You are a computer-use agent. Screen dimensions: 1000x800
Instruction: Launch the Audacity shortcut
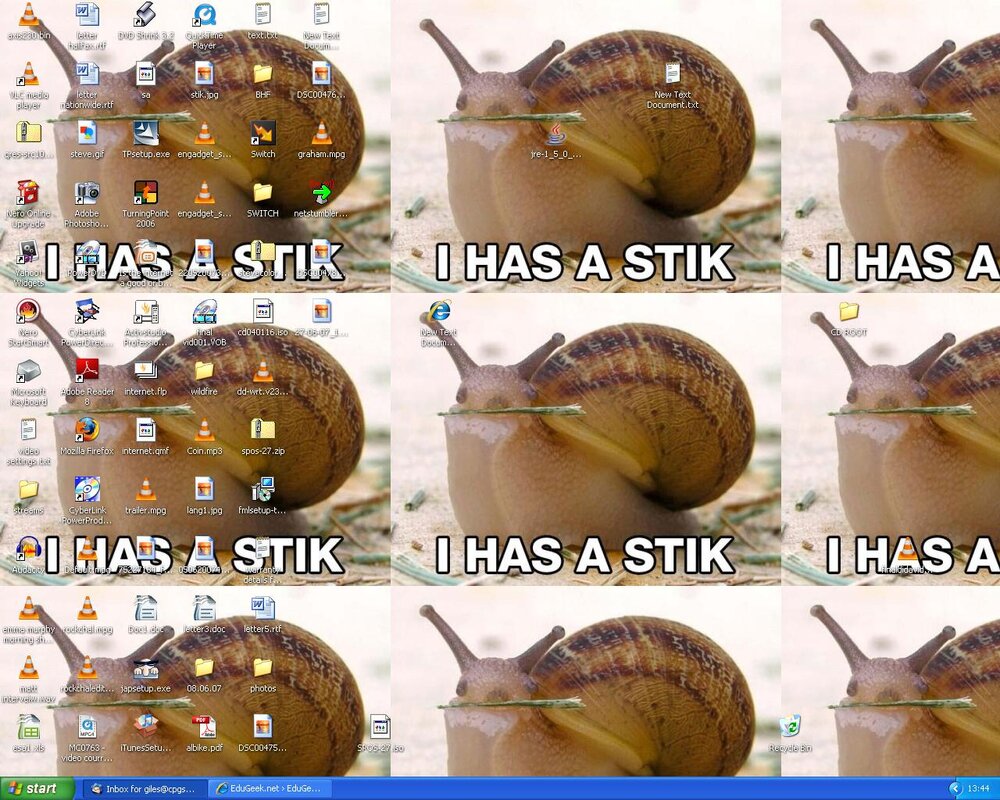click(29, 549)
